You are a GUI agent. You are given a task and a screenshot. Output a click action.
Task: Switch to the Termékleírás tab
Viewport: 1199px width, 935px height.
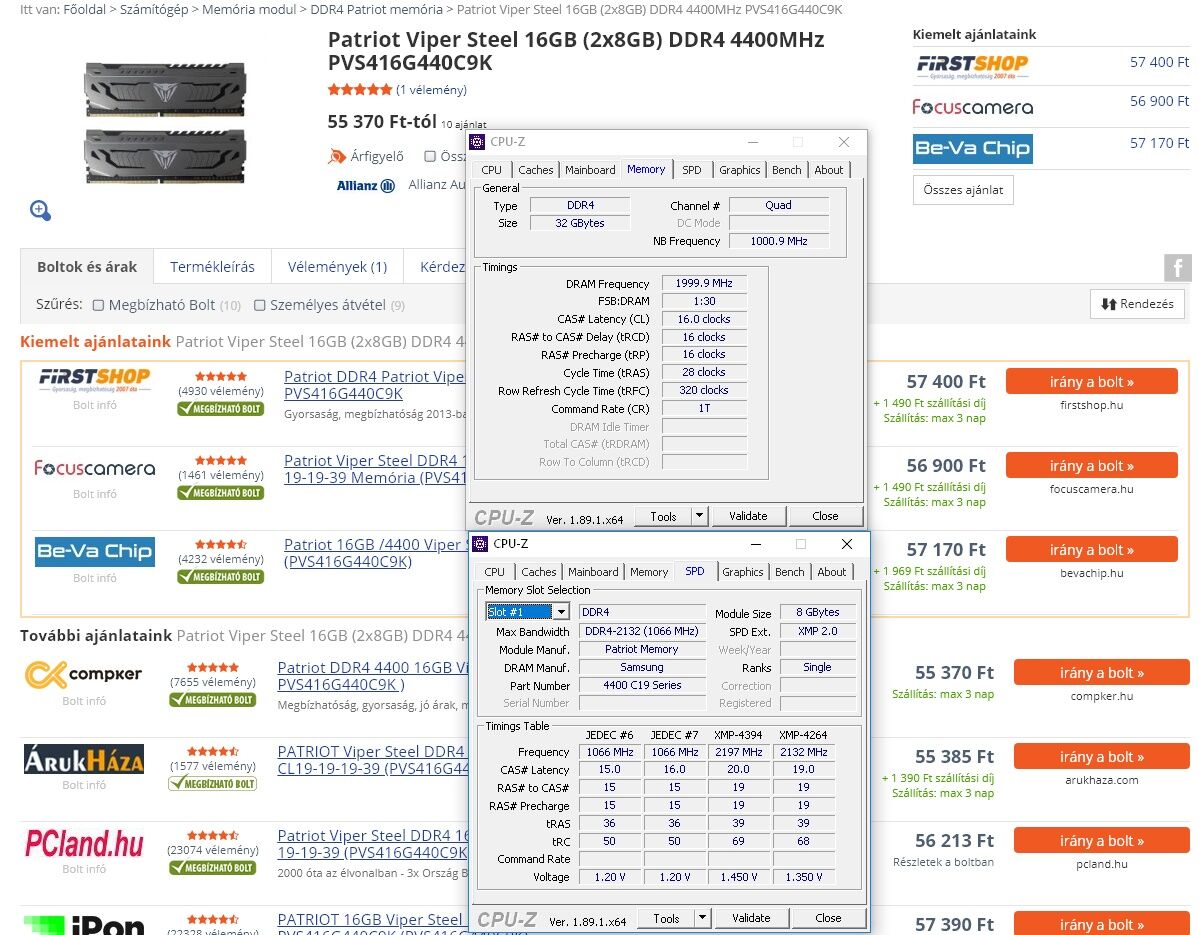click(212, 267)
